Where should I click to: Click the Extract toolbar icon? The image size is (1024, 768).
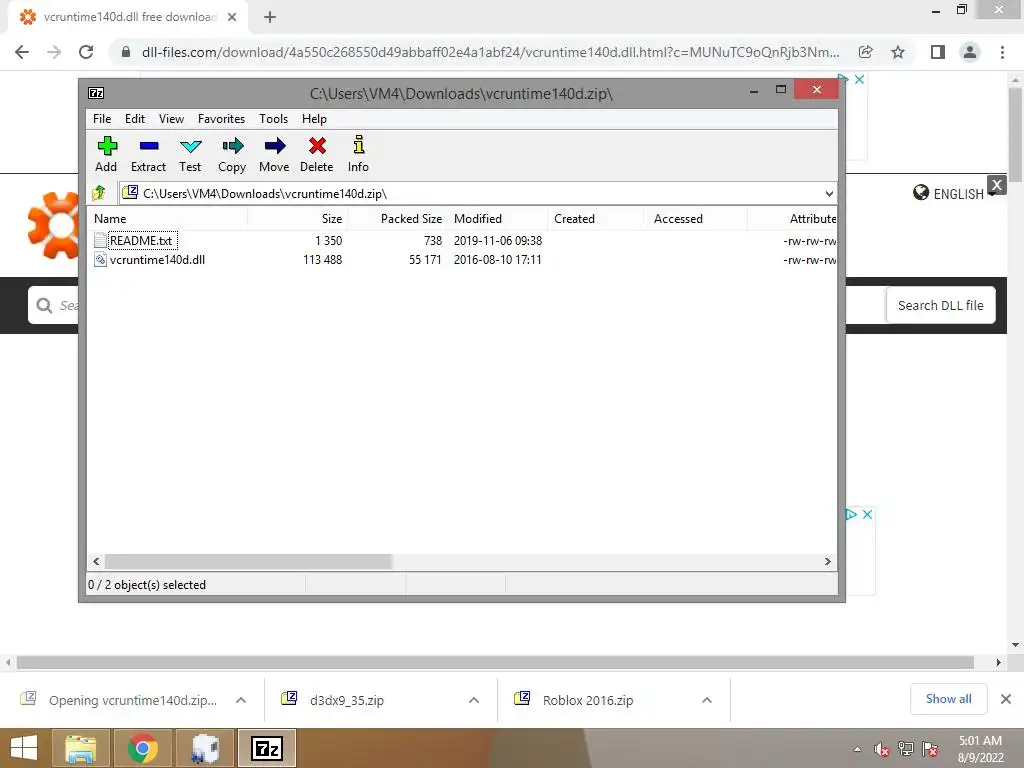click(149, 146)
